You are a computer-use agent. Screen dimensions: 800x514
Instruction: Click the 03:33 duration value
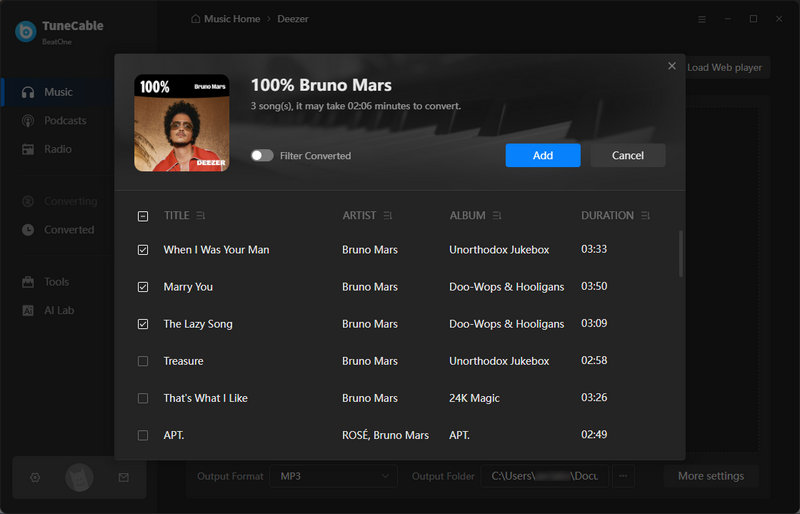(x=594, y=249)
